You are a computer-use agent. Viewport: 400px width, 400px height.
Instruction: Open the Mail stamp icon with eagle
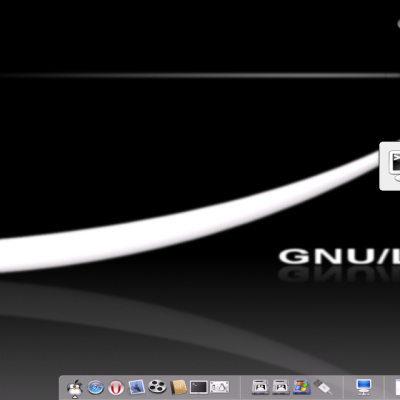pos(136,387)
